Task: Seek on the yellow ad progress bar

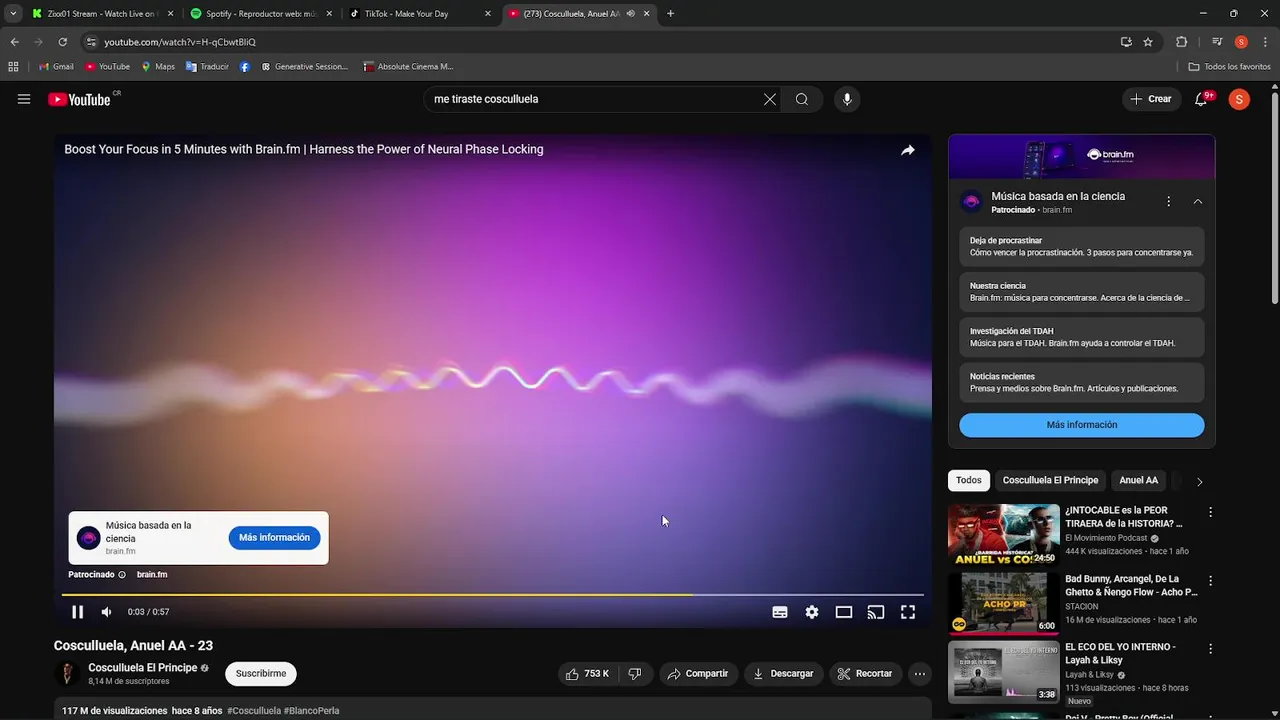Action: click(x=492, y=595)
